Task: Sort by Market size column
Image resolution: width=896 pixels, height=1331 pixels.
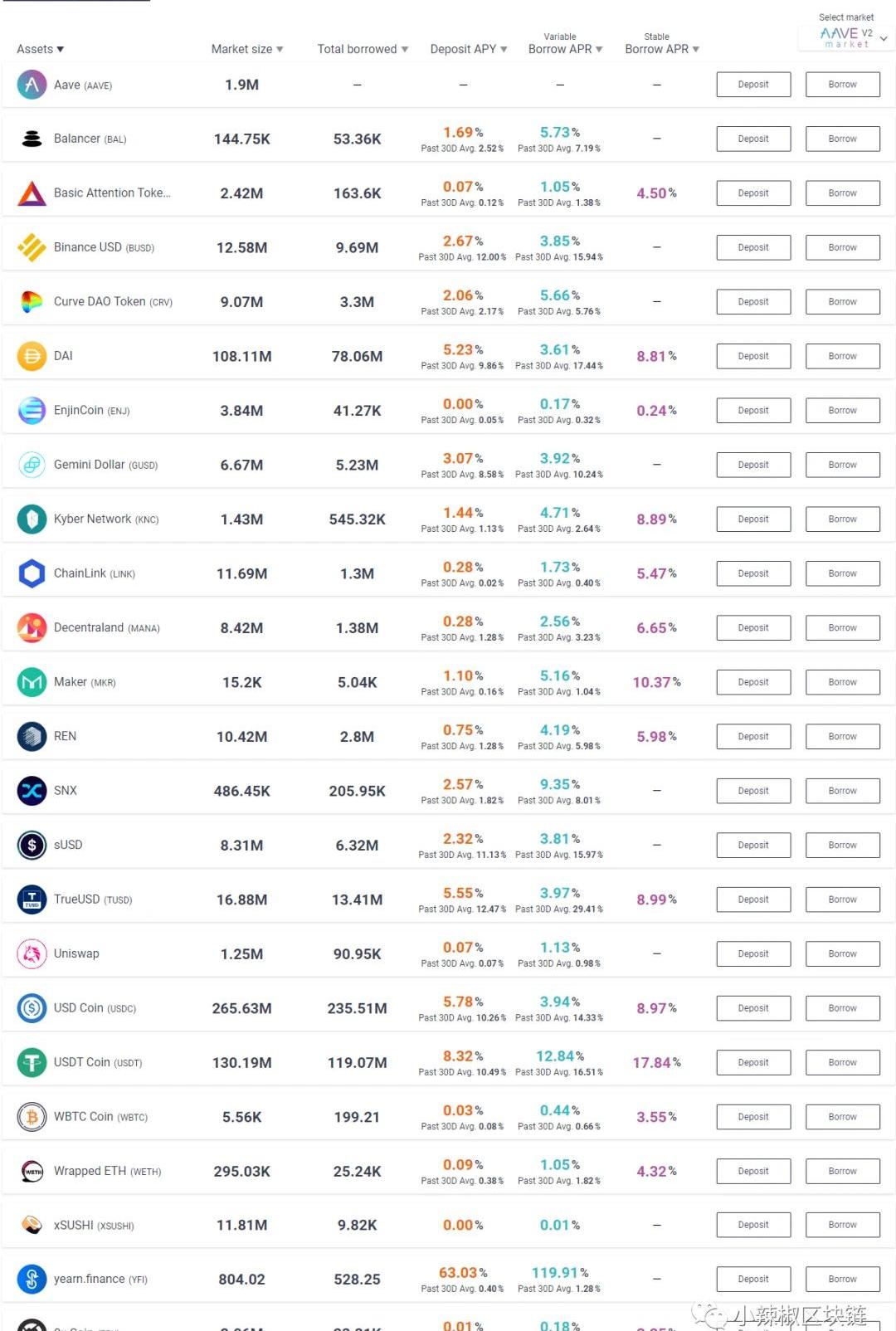Action: click(x=246, y=49)
